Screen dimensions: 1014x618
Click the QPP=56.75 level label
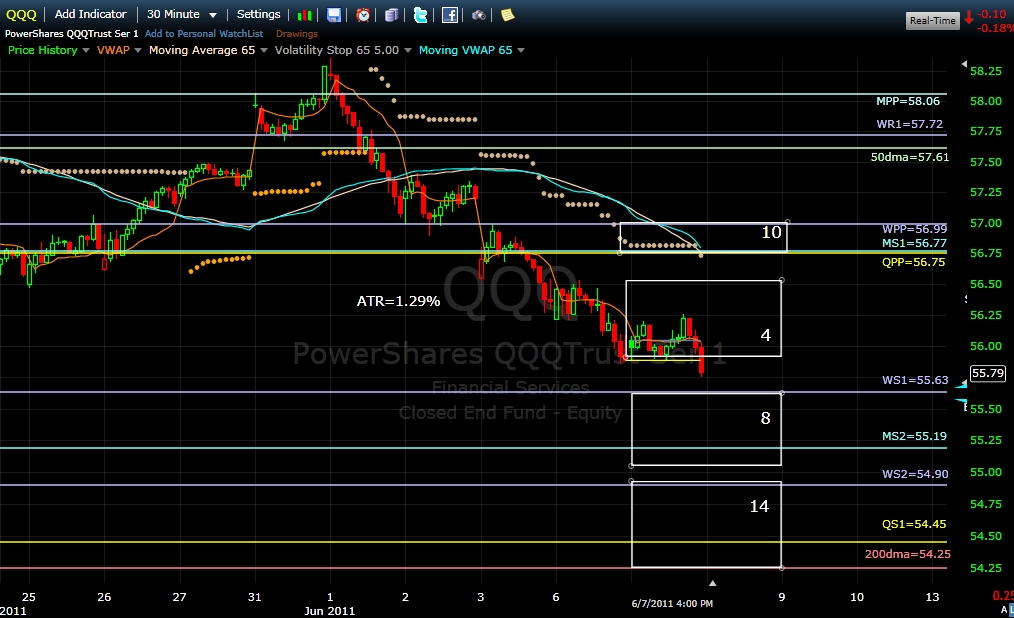[x=913, y=262]
